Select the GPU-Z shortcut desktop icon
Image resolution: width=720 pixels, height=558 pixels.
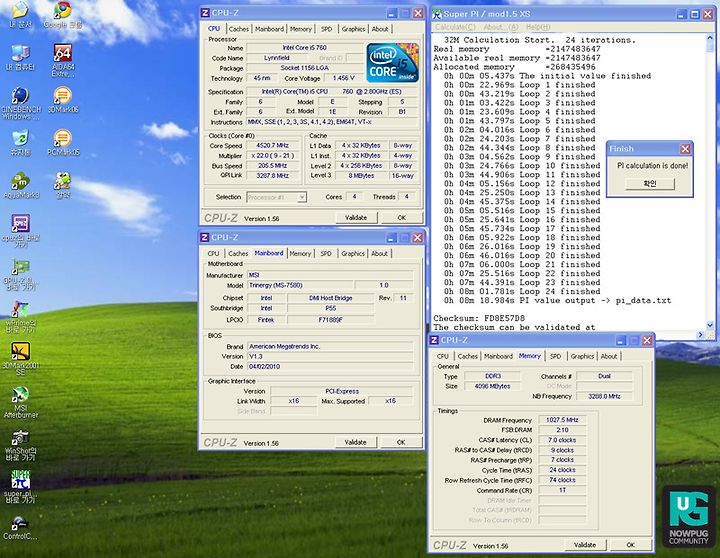tap(21, 274)
